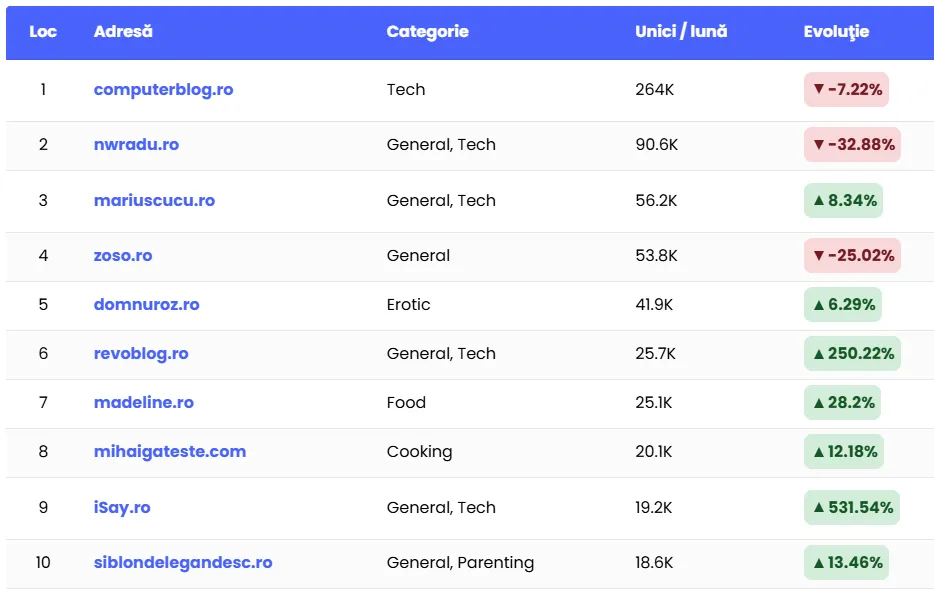Click the green 8.34% up-arrow badge
This screenshot has height=590, width=934.
[843, 200]
